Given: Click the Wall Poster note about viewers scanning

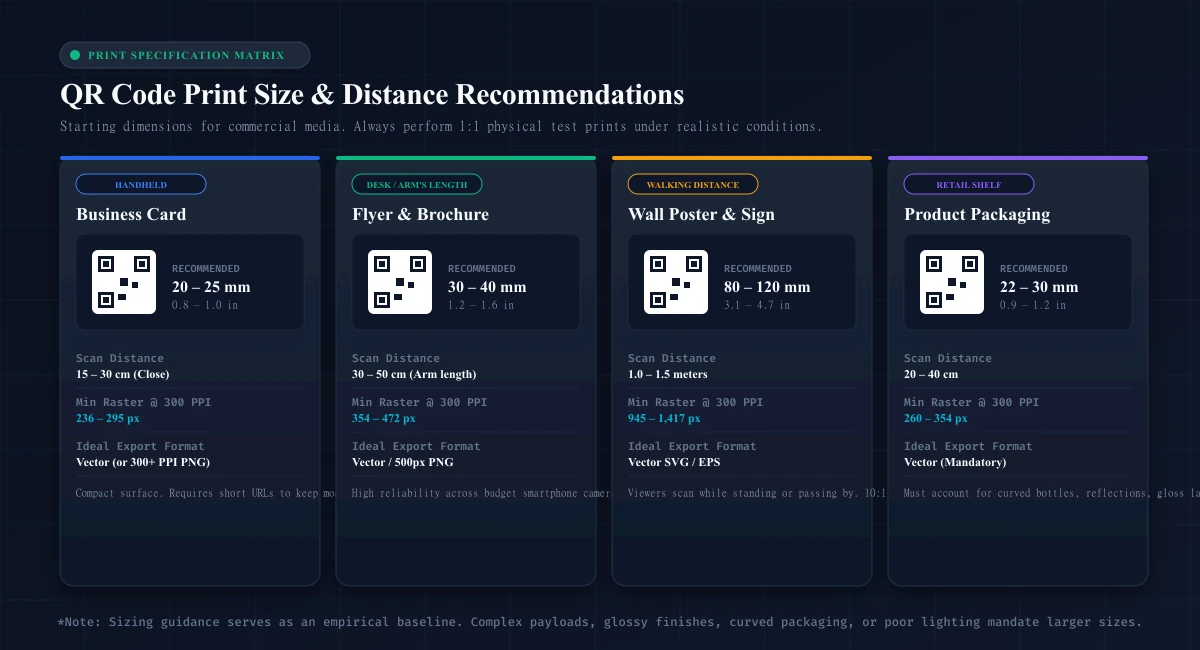Looking at the screenshot, I should pyautogui.click(x=758, y=493).
